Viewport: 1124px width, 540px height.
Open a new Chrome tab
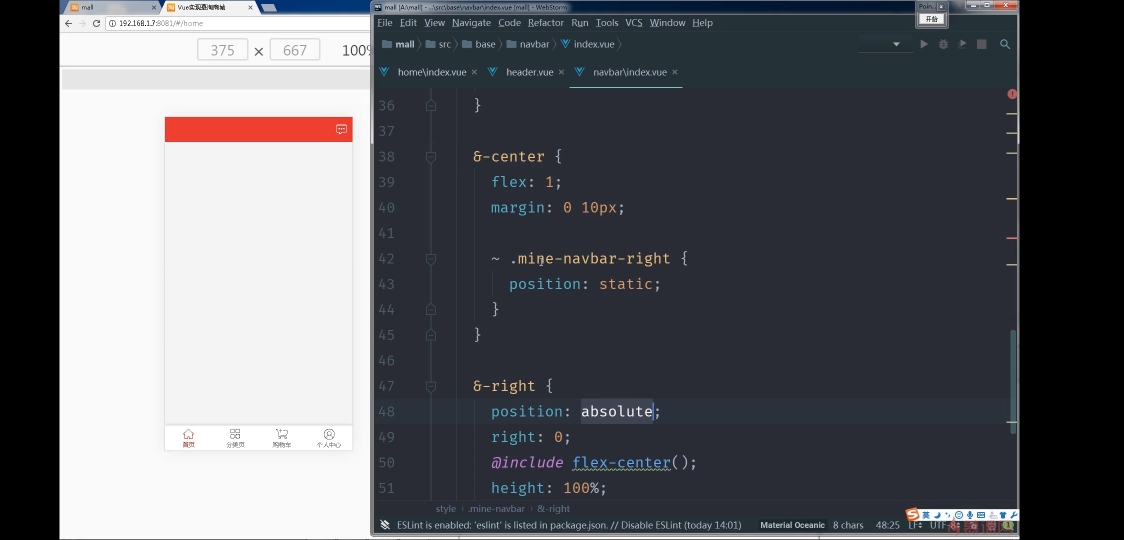click(268, 7)
